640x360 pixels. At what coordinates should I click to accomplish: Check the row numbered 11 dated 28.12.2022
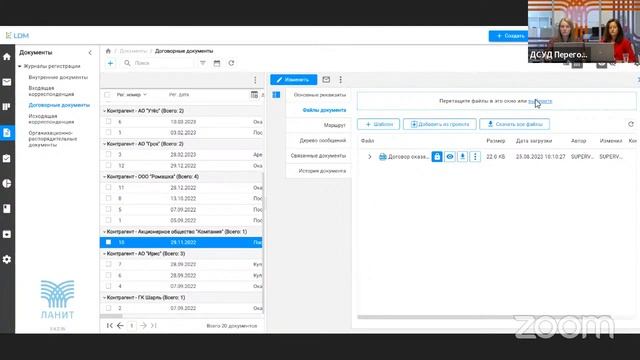point(108,188)
